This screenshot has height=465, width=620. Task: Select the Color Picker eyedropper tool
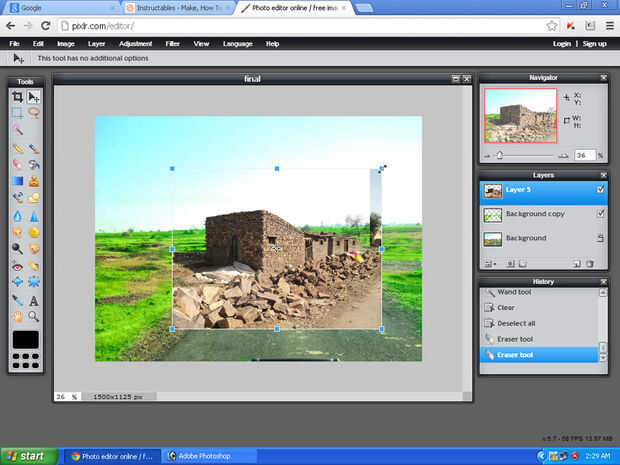tap(17, 301)
